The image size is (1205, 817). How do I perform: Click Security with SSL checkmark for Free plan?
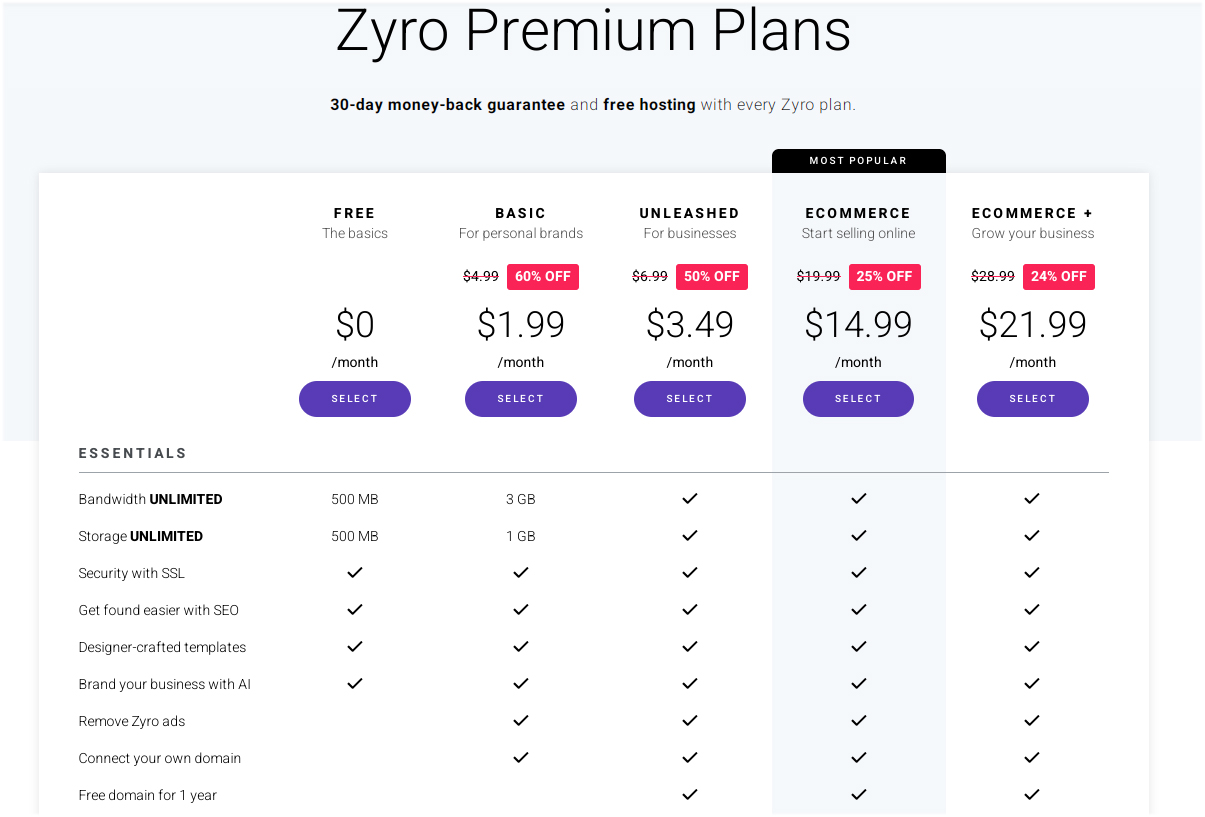click(x=354, y=573)
